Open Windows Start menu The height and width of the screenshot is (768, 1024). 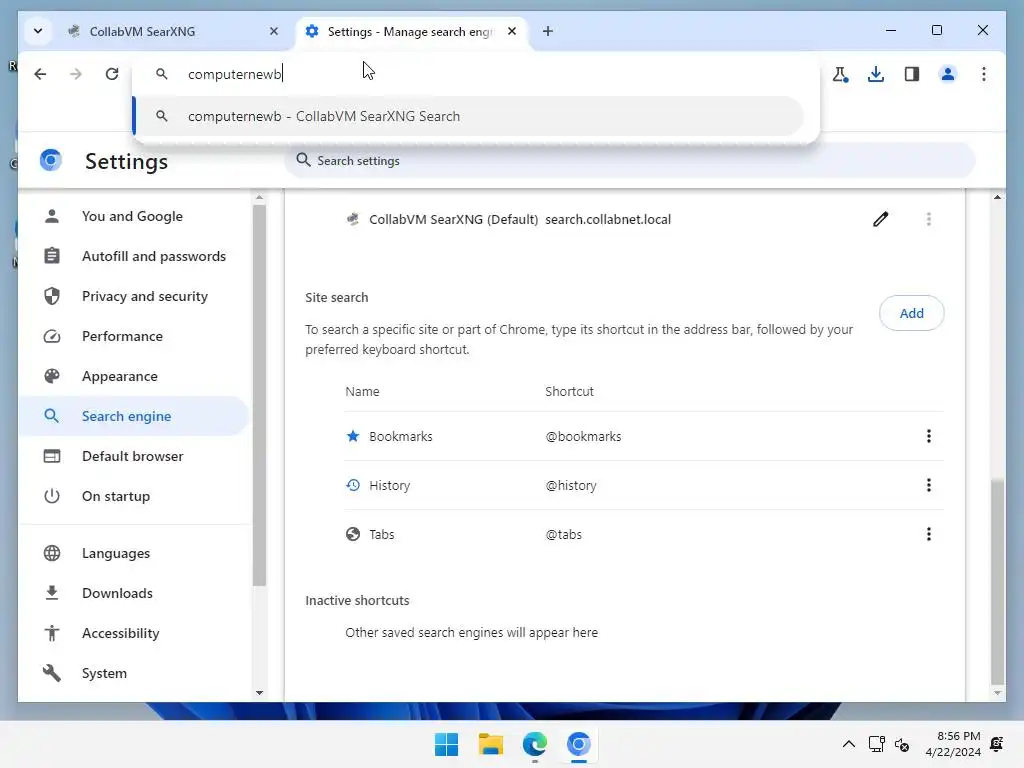pyautogui.click(x=447, y=744)
